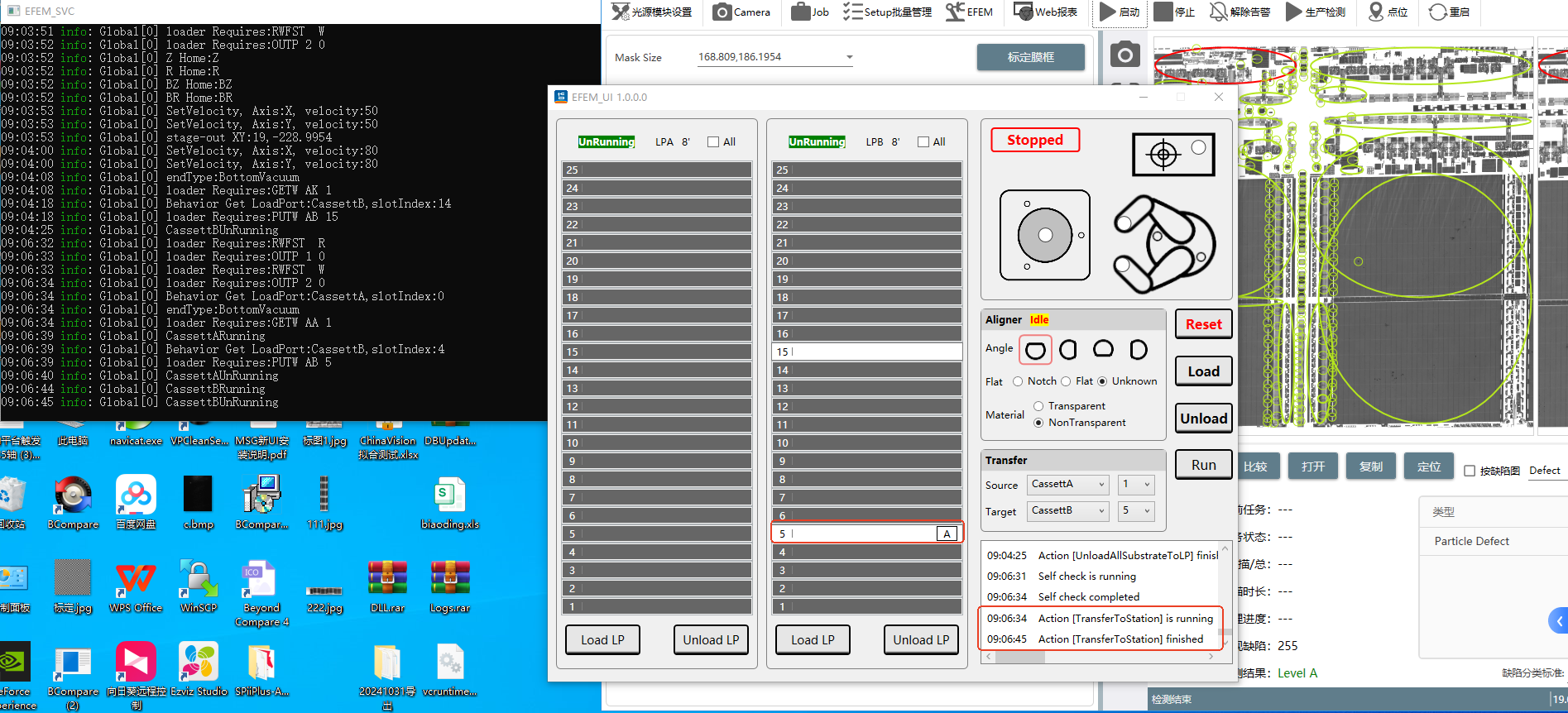Choose Transparent material option
The height and width of the screenshot is (713, 1568).
point(1038,406)
